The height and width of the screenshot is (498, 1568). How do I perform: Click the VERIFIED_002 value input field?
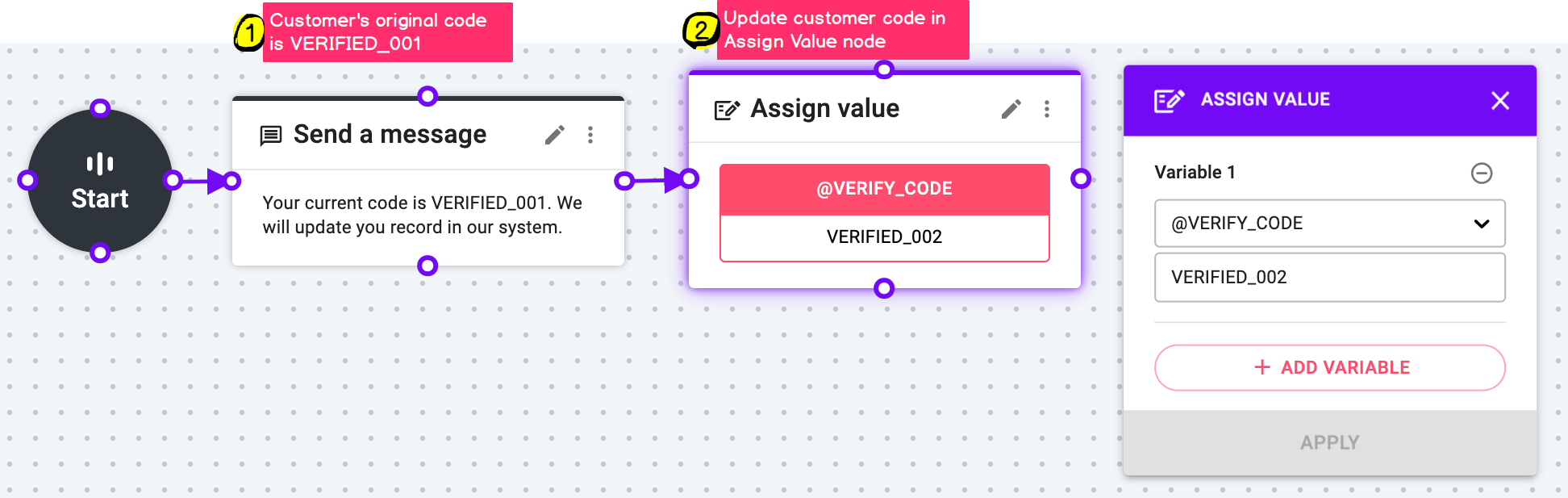(1330, 278)
